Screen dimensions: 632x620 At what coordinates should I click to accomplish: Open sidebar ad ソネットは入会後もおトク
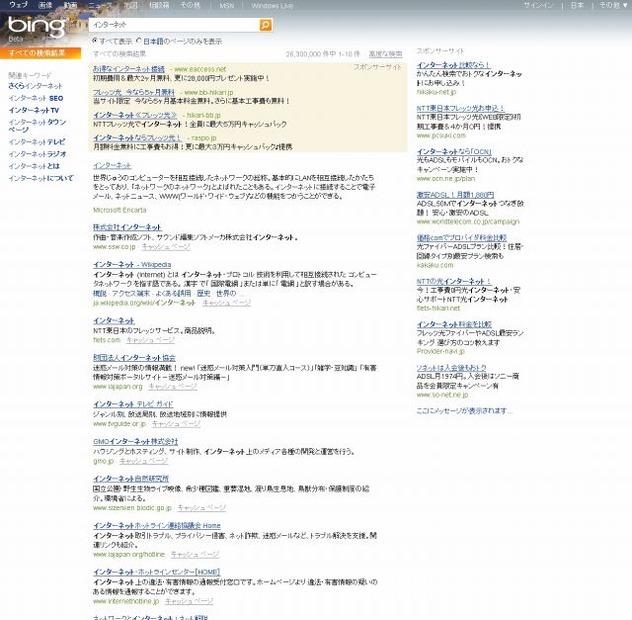(451, 368)
